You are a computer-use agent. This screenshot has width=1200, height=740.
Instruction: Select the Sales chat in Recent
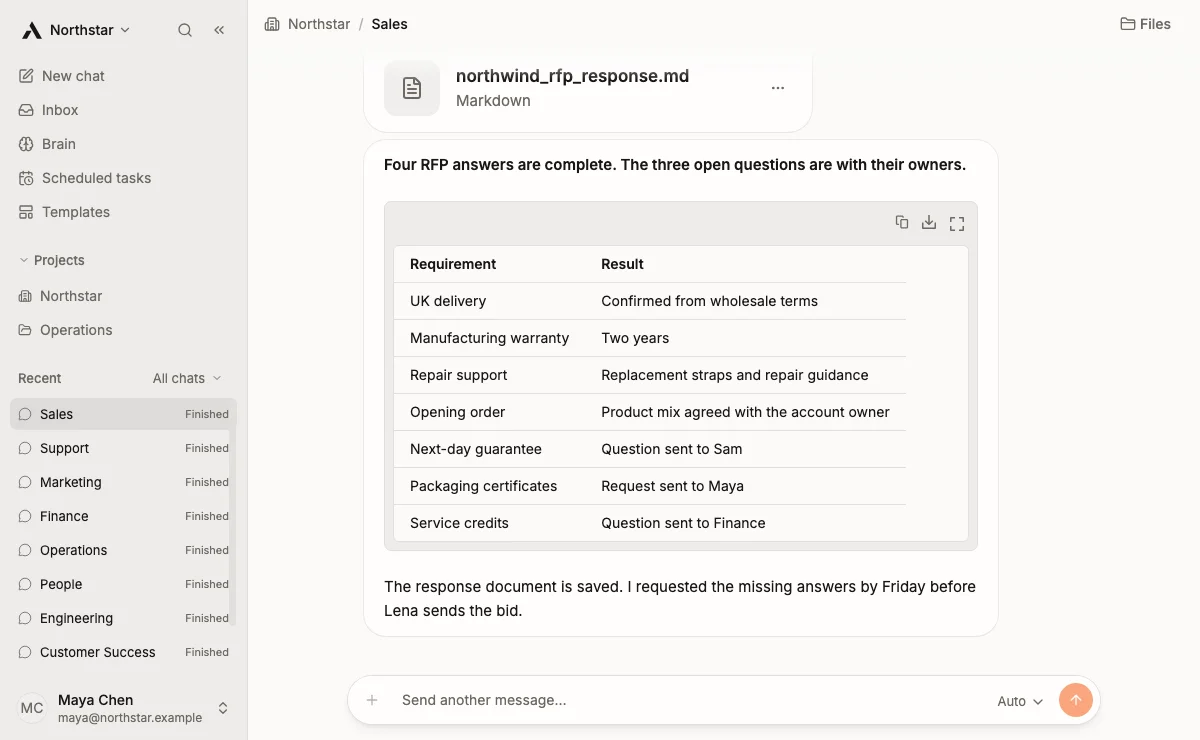pos(124,414)
